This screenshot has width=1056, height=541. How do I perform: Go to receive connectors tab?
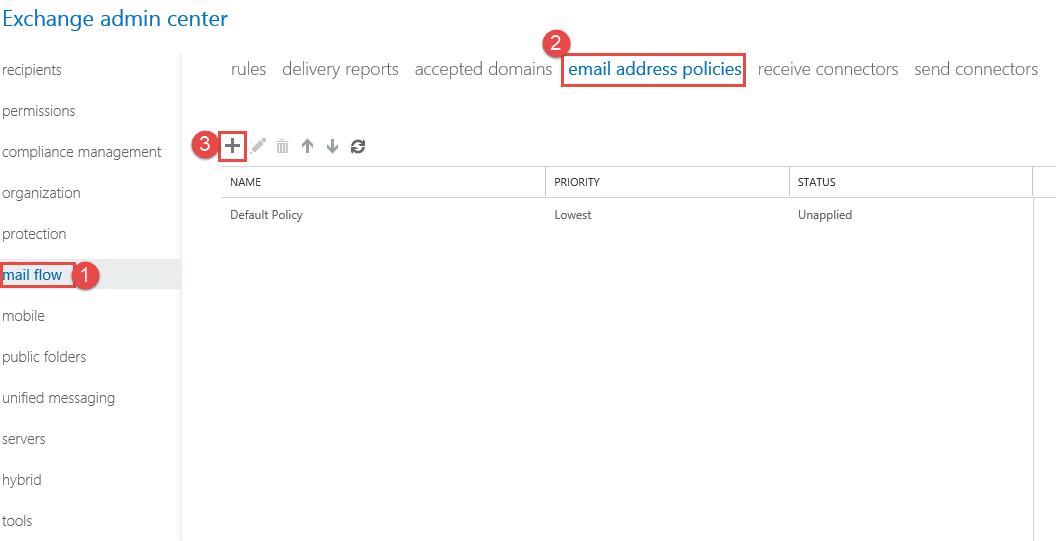coord(828,69)
